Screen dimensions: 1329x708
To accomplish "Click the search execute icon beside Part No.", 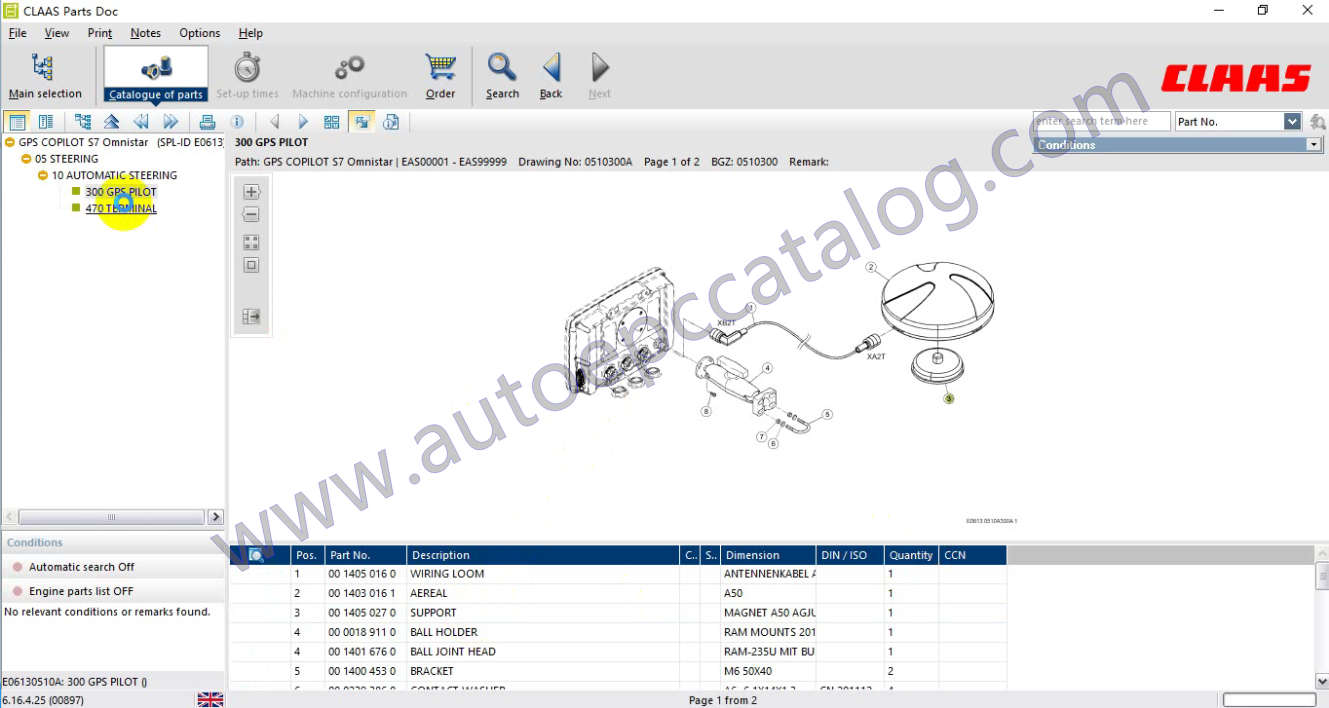I will [x=1317, y=122].
